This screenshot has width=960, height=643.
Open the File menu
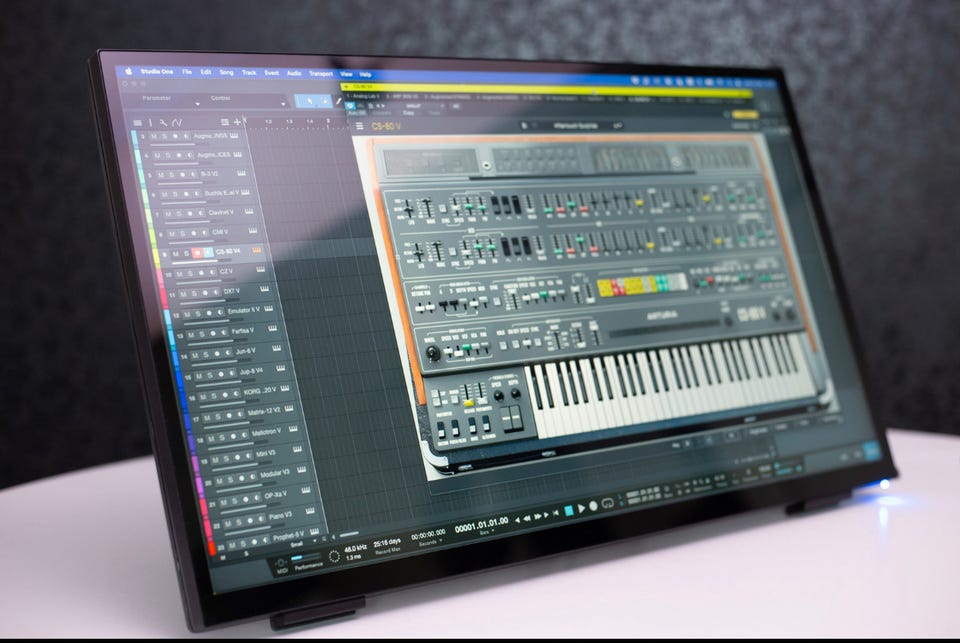coord(187,72)
